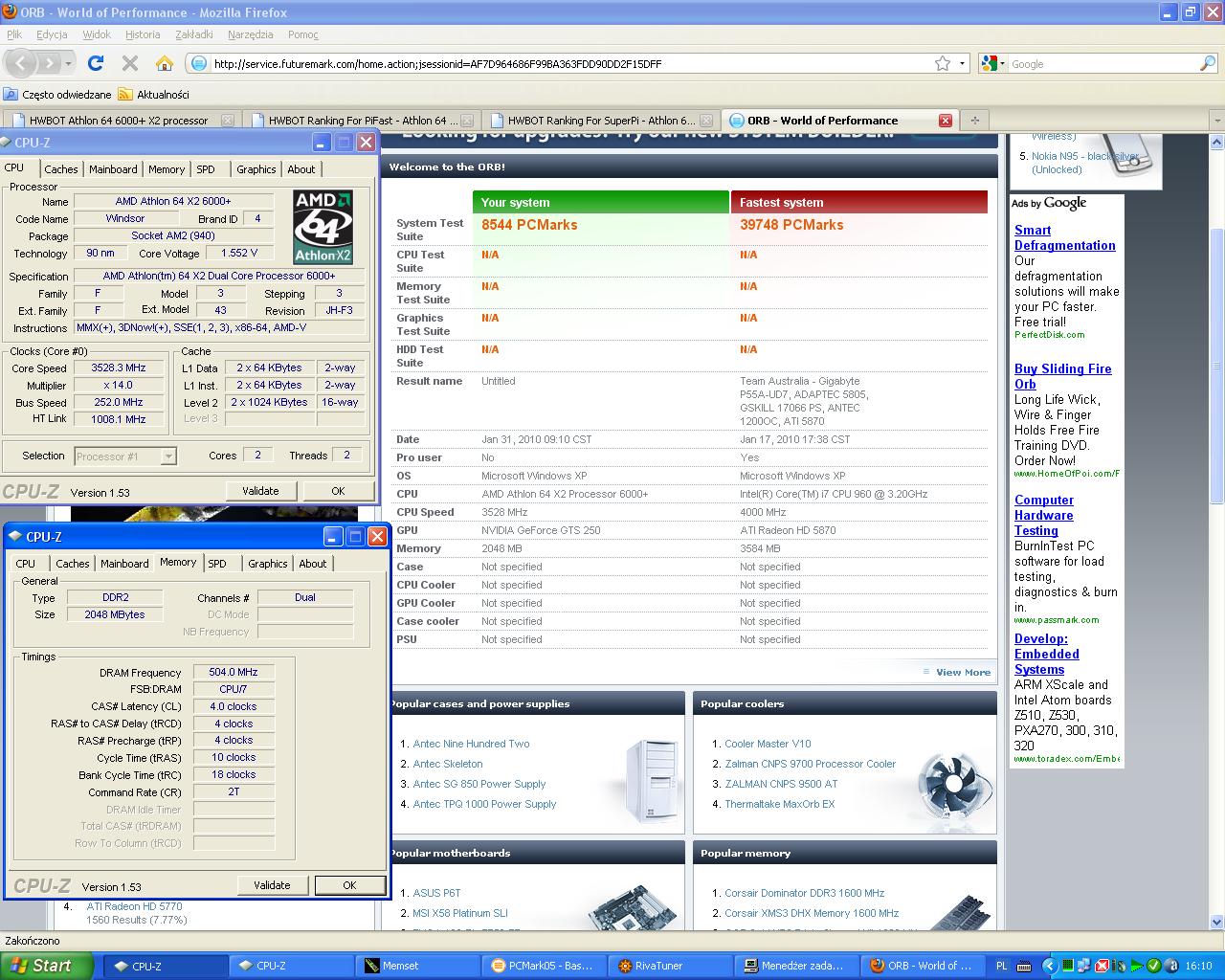Image resolution: width=1225 pixels, height=980 pixels.
Task: Open the Historia menu
Action: point(143,34)
